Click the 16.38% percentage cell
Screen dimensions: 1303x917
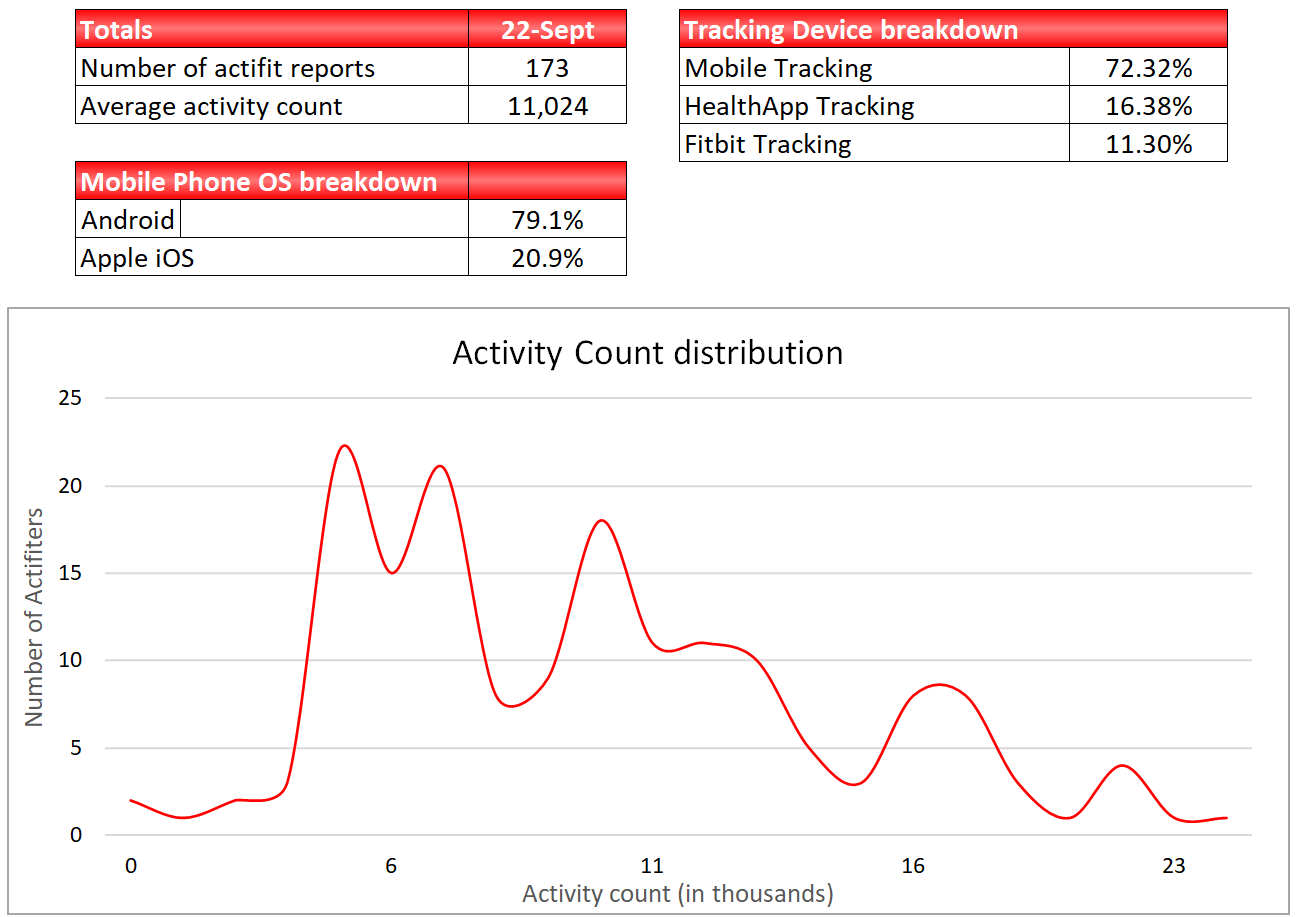click(1148, 105)
